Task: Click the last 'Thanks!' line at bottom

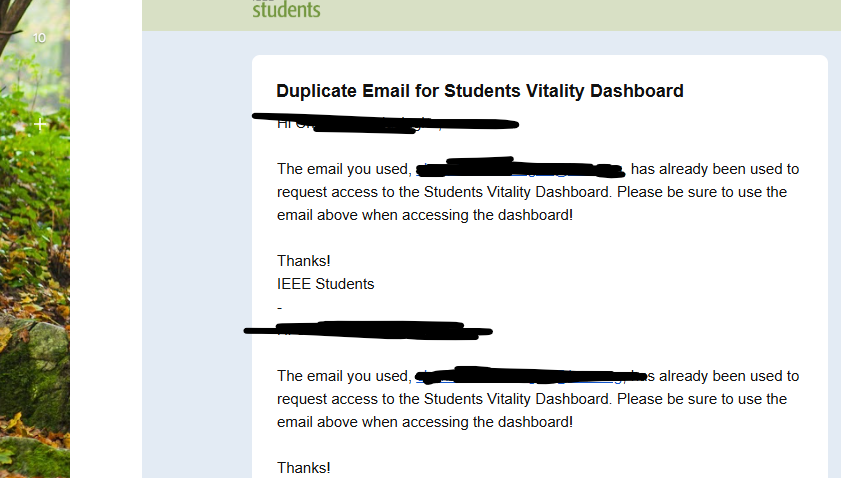Action: coord(304,468)
